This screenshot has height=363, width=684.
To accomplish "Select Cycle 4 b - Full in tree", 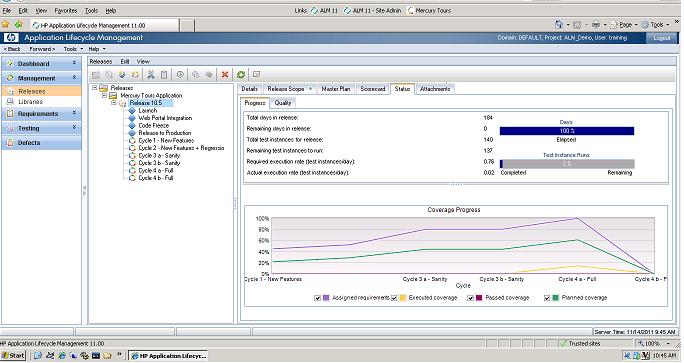I will coord(156,178).
